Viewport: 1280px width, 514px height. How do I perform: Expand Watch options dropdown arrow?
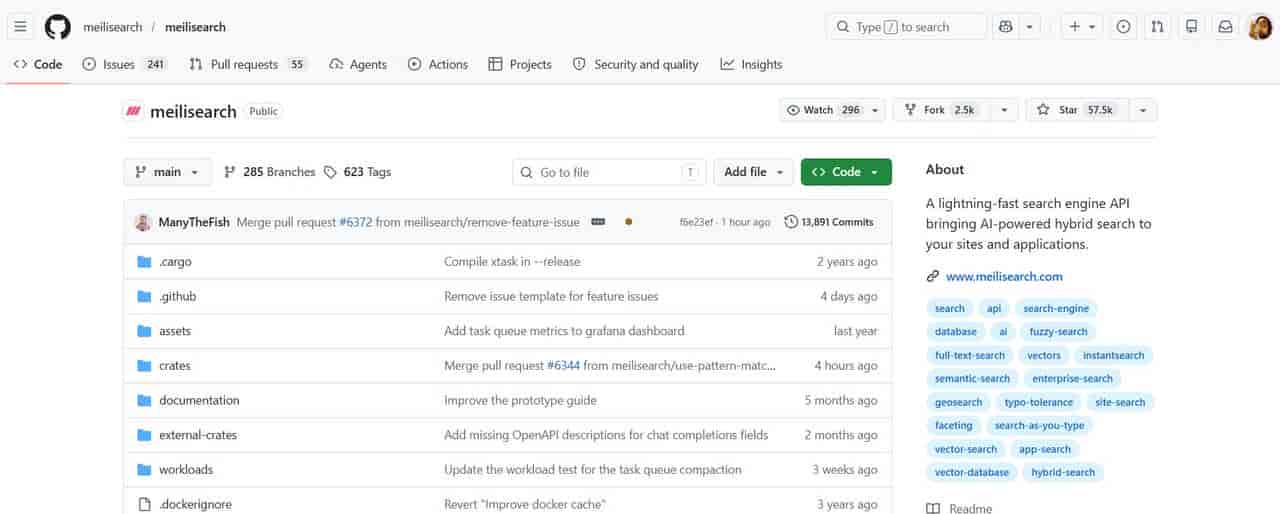[876, 110]
